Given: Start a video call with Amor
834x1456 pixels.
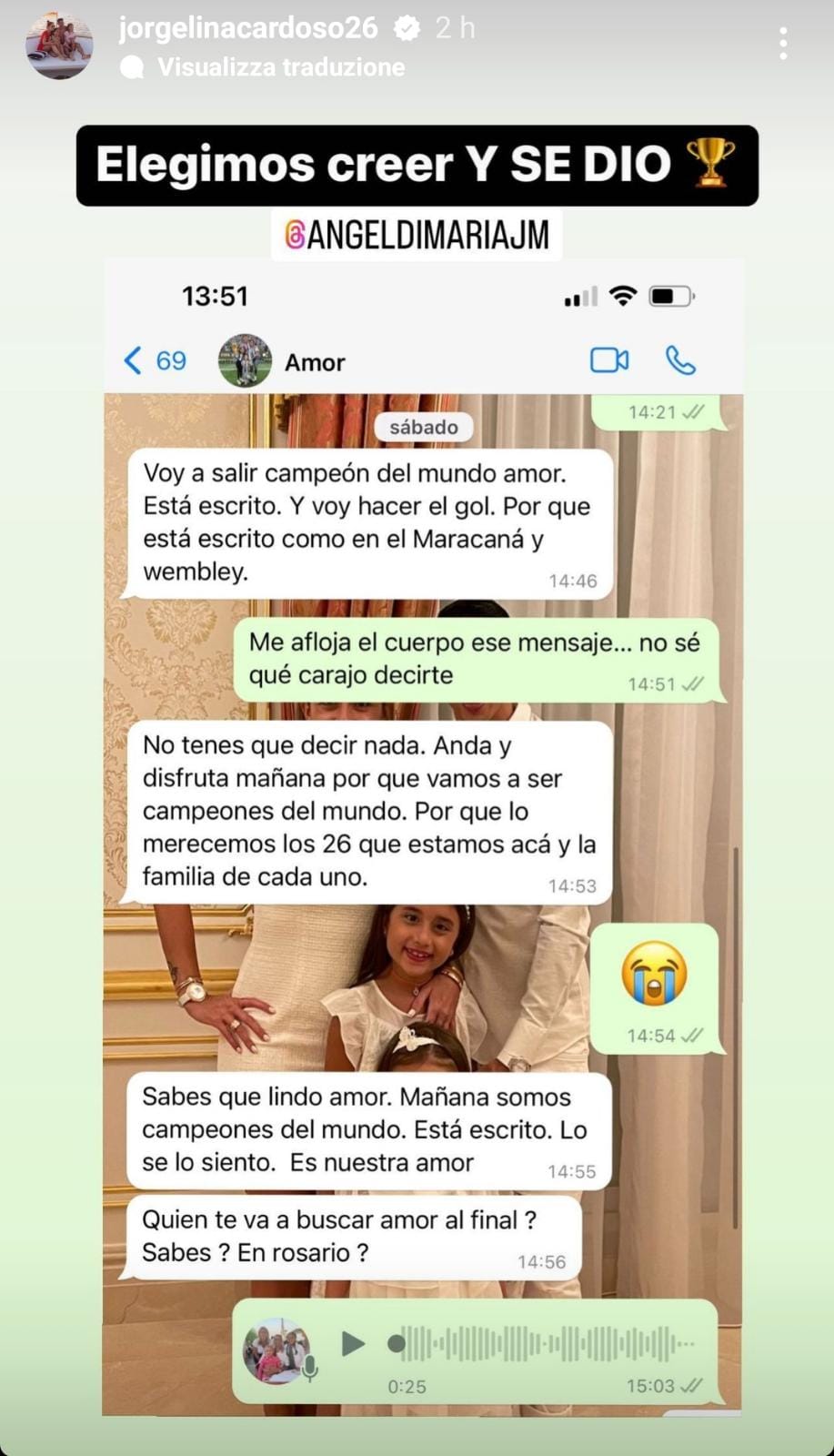Looking at the screenshot, I should [609, 361].
